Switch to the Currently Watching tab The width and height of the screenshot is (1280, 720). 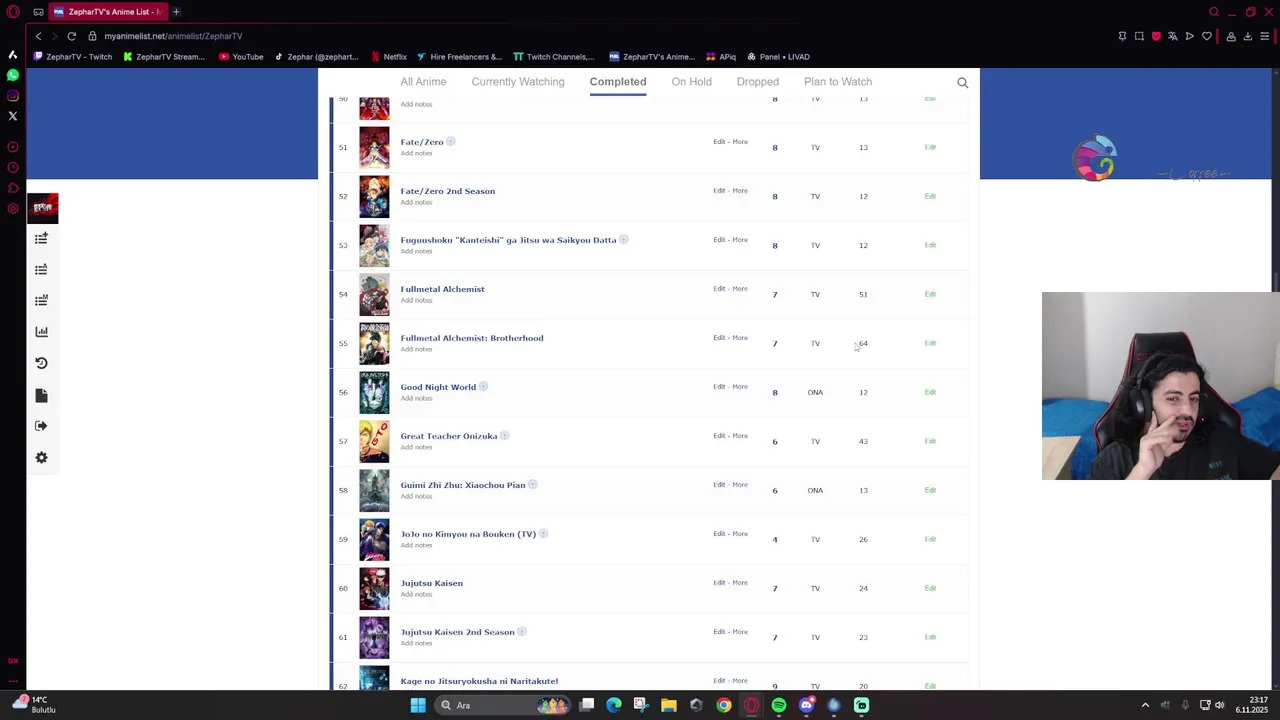[x=518, y=82]
